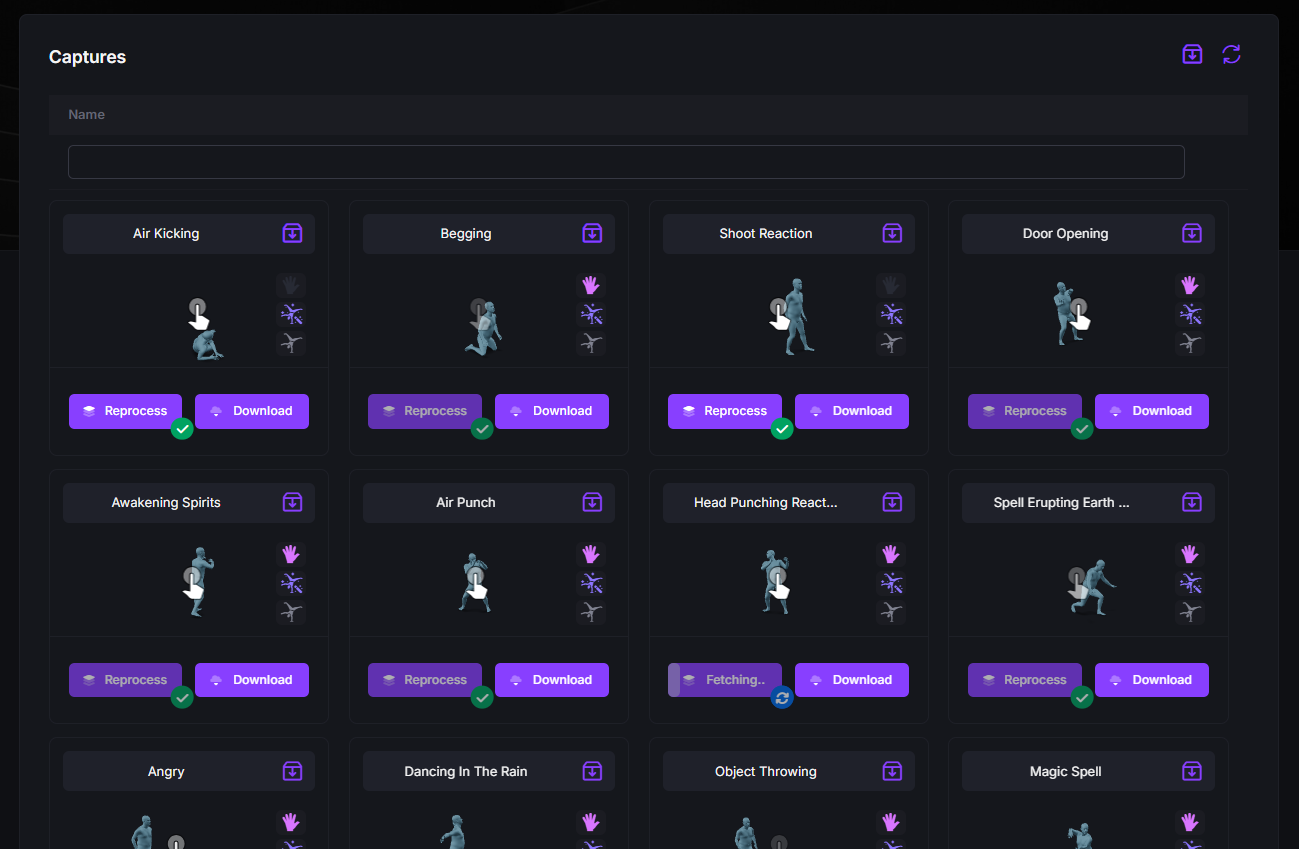This screenshot has width=1299, height=849.
Task: Archive the Angry capture
Action: (292, 771)
